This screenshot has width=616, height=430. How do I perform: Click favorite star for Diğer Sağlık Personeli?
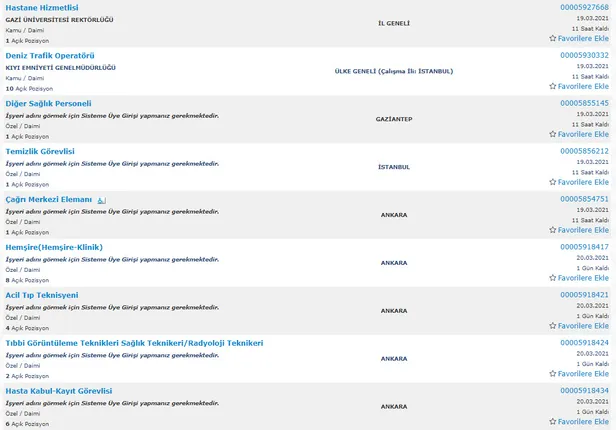click(x=553, y=135)
